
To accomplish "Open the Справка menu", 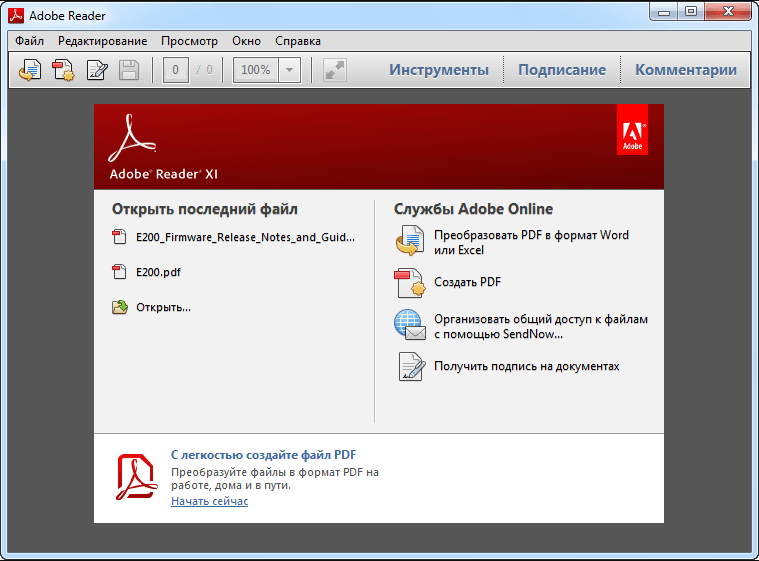I will click(x=298, y=41).
